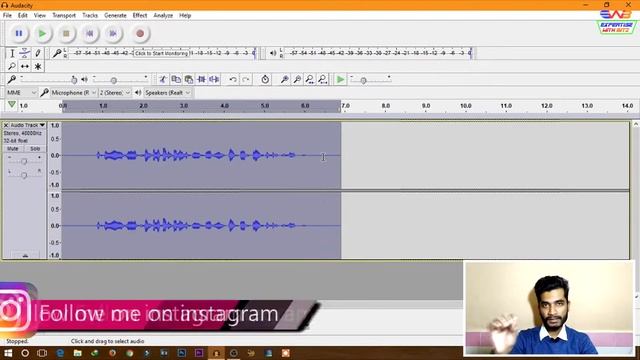Redo the last undone action
The height and width of the screenshot is (360, 640).
246,79
